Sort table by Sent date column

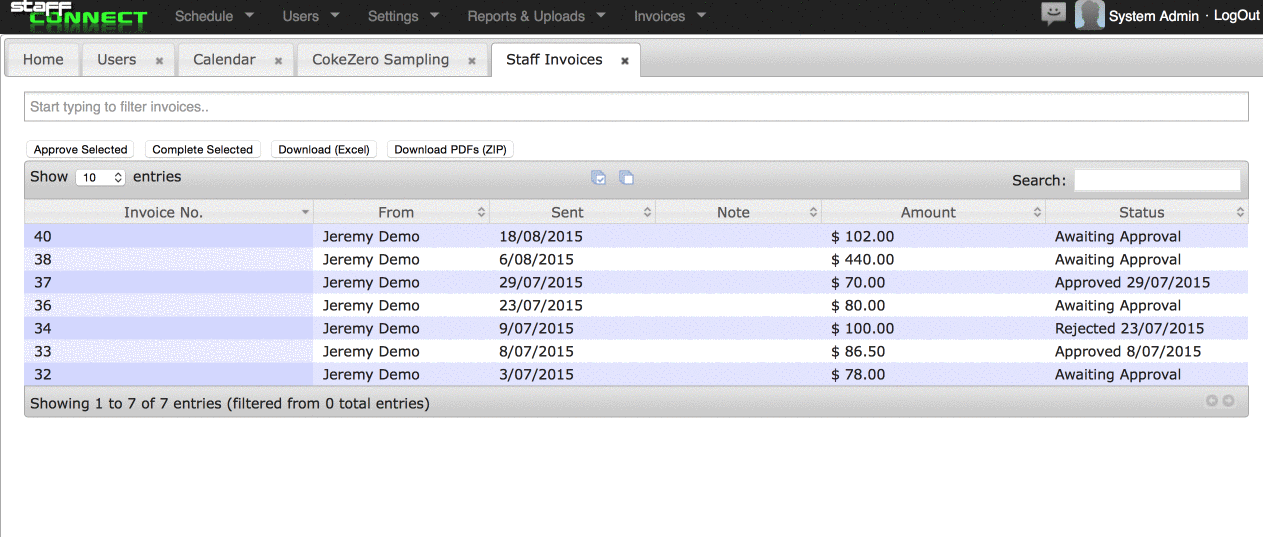(573, 212)
